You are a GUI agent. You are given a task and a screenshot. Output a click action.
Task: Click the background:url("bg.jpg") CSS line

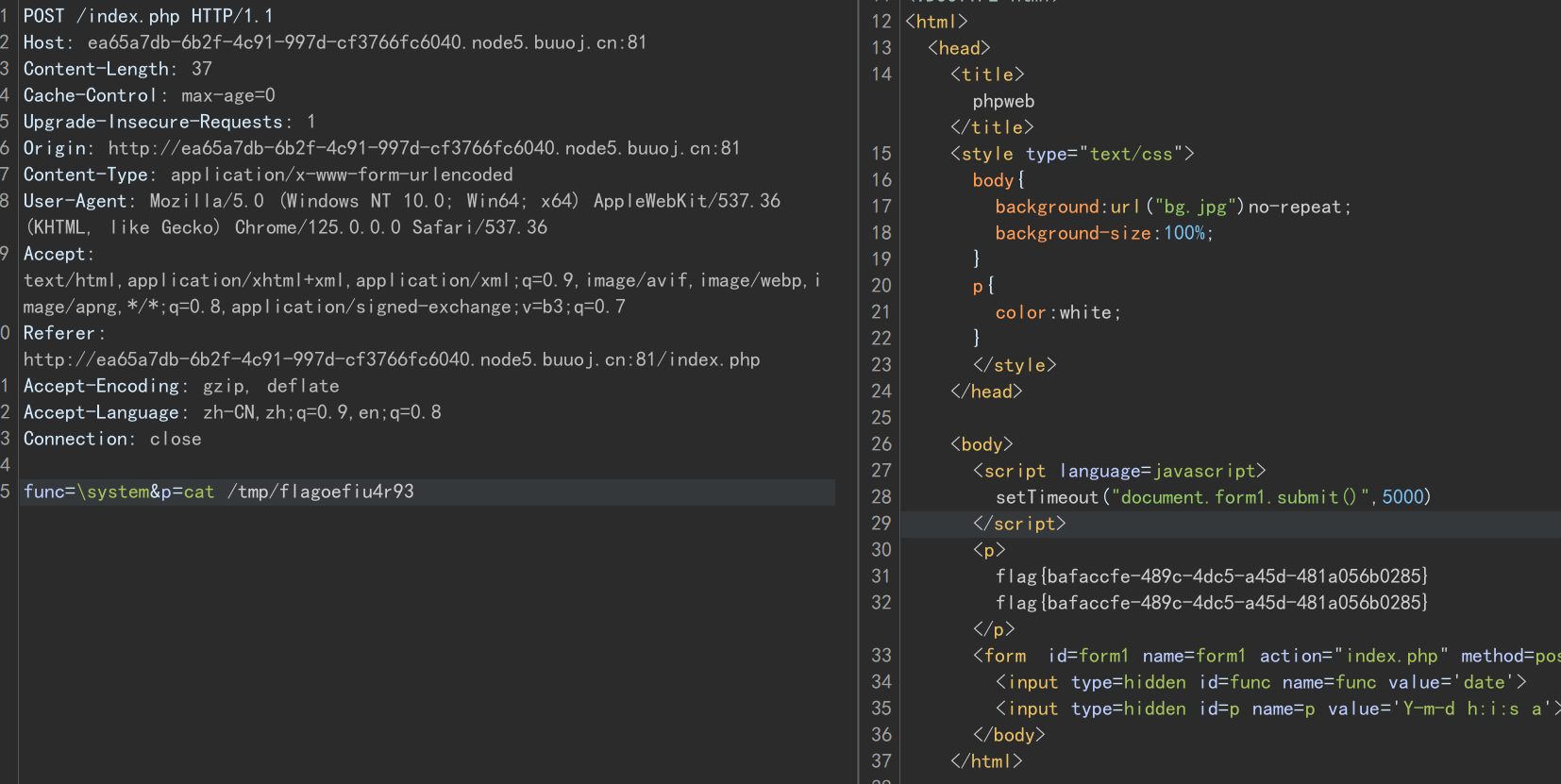click(x=1173, y=206)
